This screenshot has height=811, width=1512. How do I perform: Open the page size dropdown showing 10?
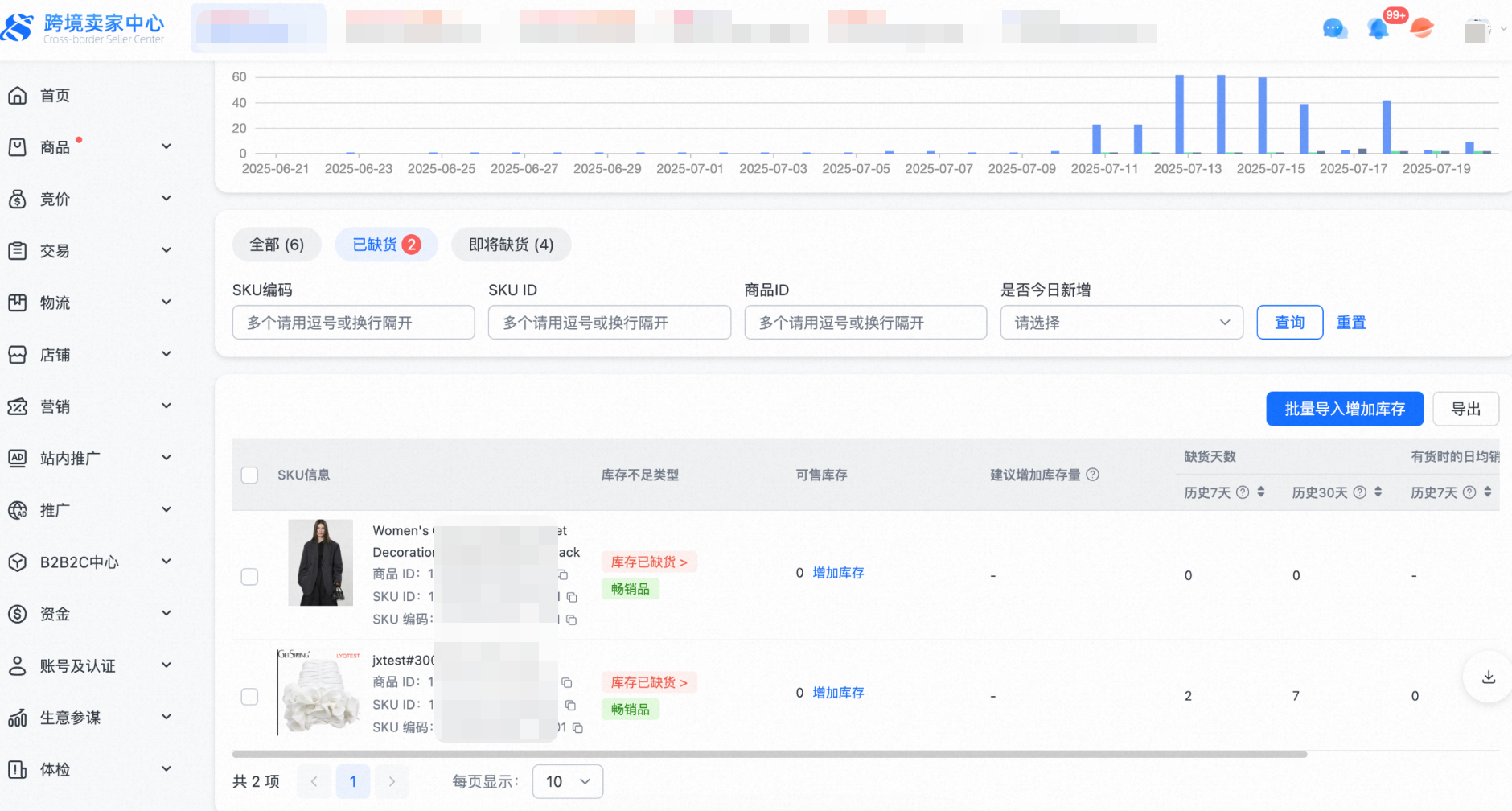[x=567, y=781]
